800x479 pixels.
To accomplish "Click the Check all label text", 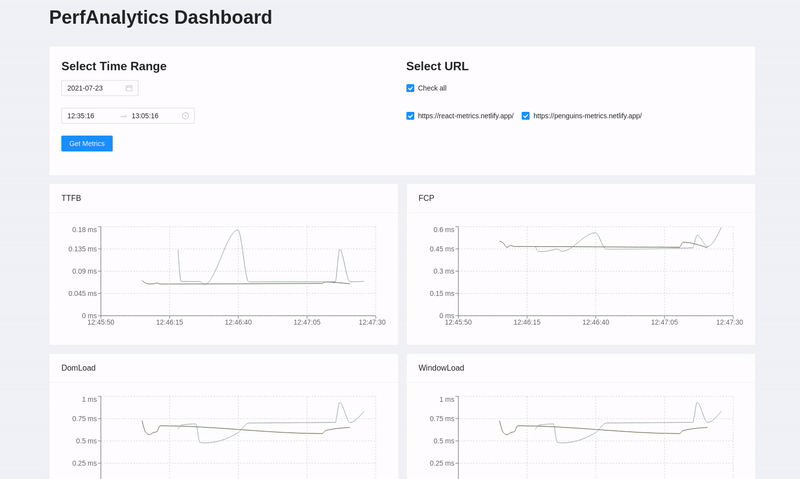I will (432, 88).
